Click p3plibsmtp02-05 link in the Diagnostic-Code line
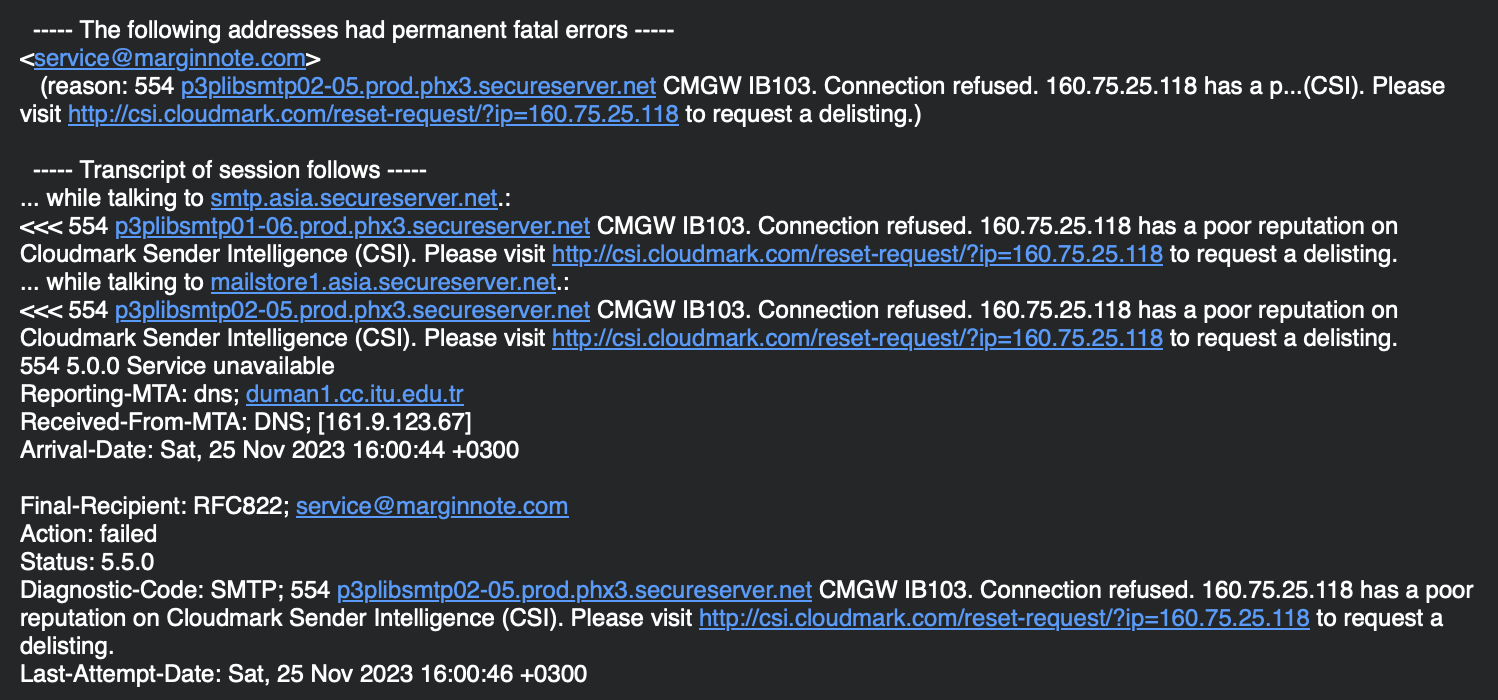Screen dimensions: 1498x700 (x=574, y=590)
